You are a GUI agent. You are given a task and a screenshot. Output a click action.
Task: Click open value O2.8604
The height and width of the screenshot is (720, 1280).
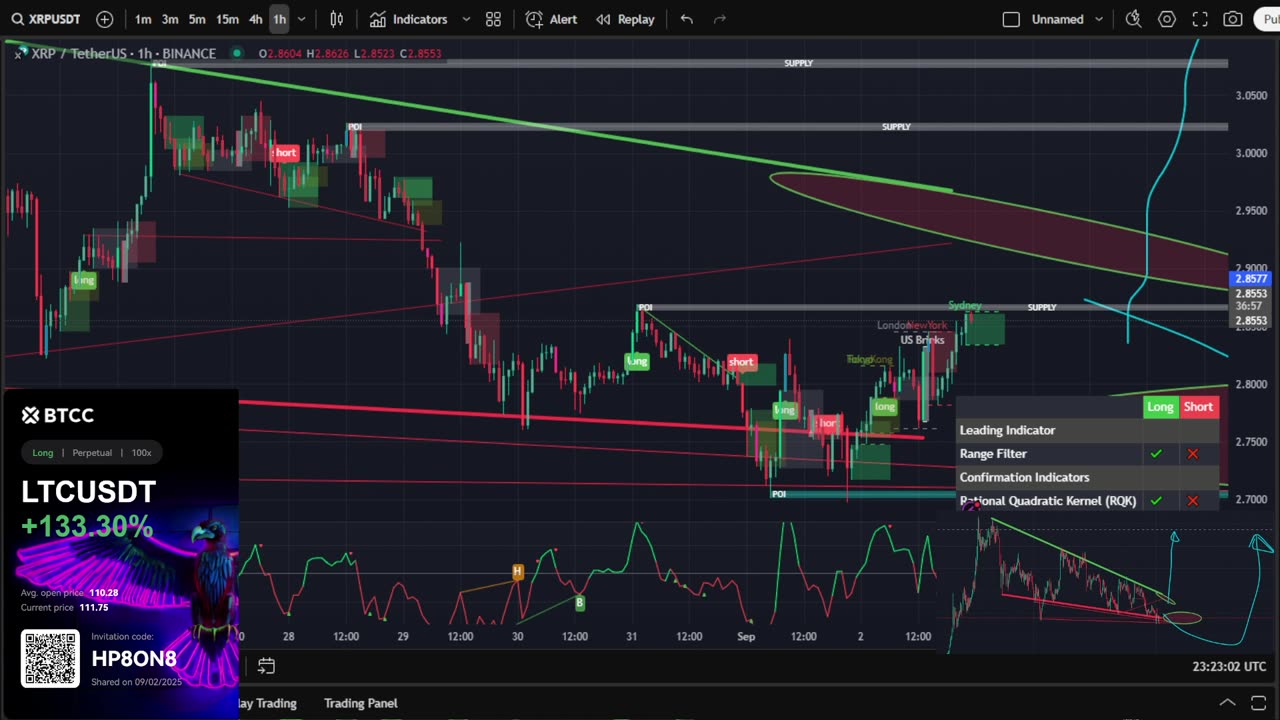pos(281,54)
